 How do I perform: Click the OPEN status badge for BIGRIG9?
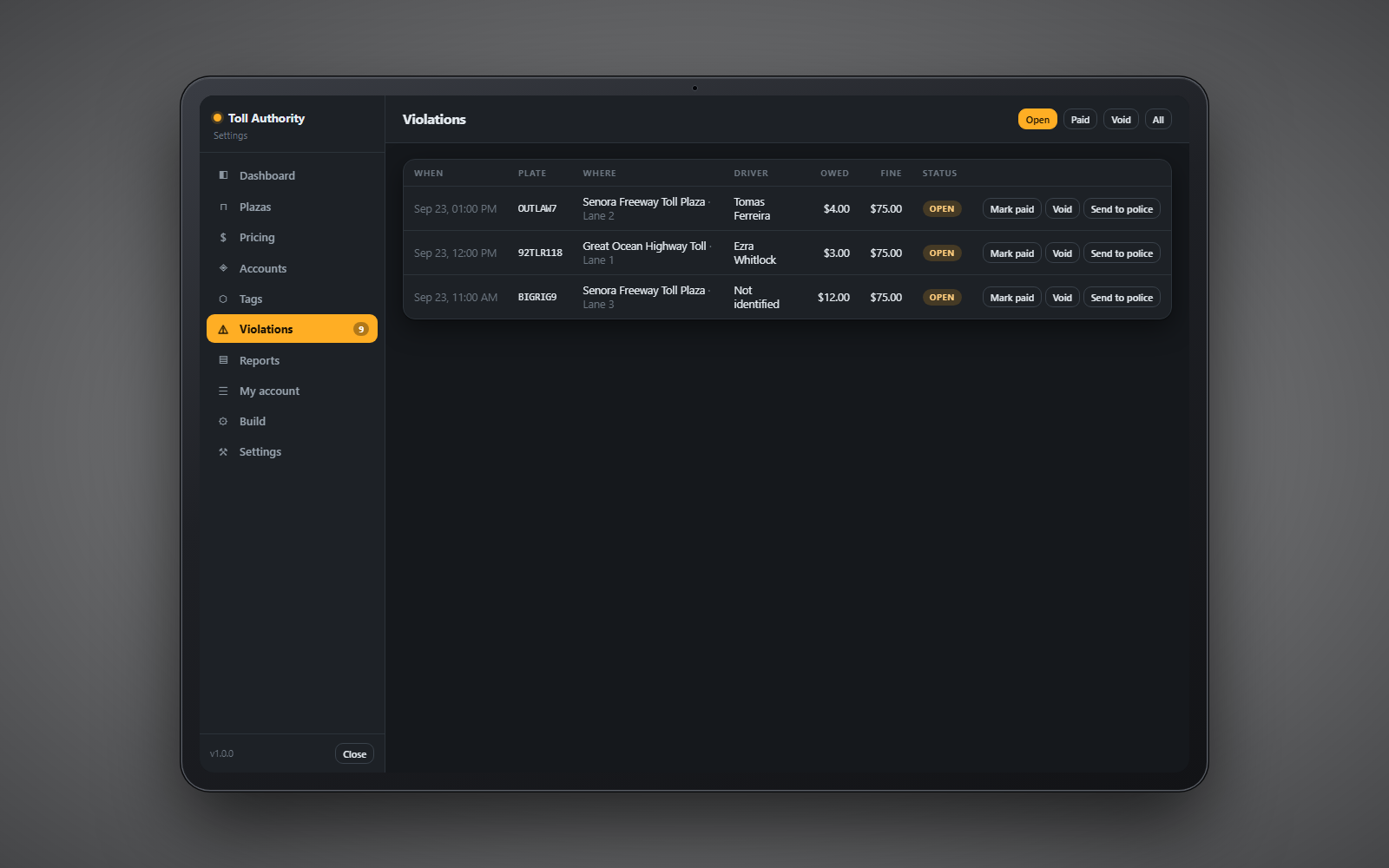942,297
